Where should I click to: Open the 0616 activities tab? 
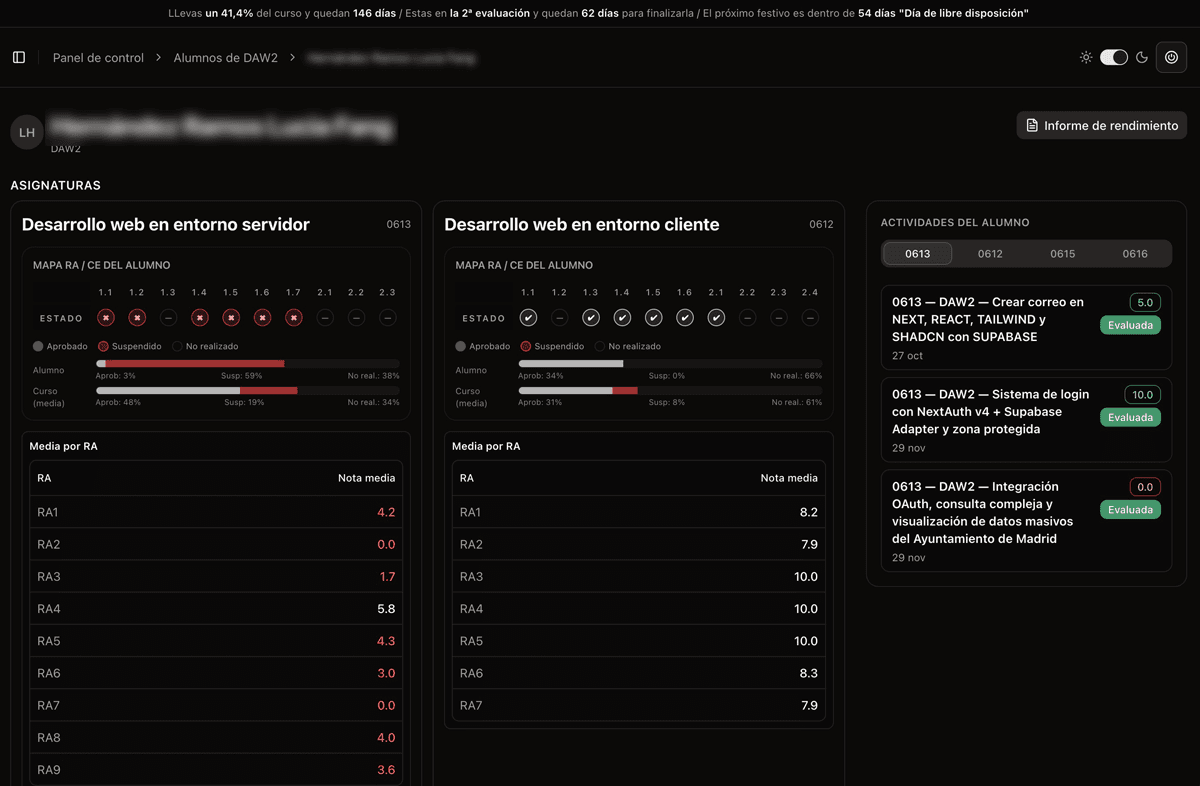1134,254
